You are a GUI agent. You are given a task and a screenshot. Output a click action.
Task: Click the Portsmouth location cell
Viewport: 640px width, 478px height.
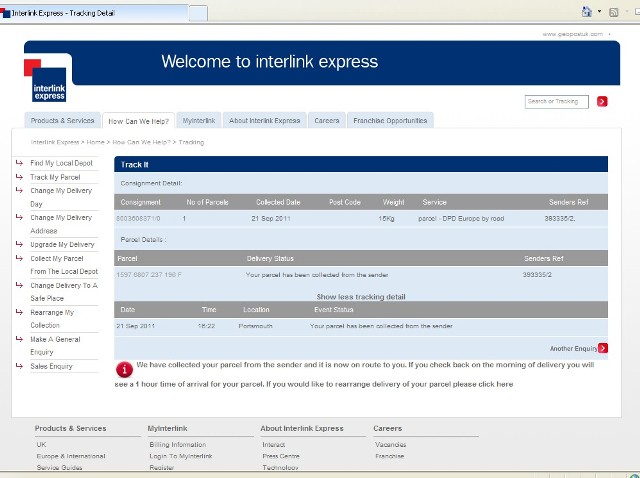point(255,326)
